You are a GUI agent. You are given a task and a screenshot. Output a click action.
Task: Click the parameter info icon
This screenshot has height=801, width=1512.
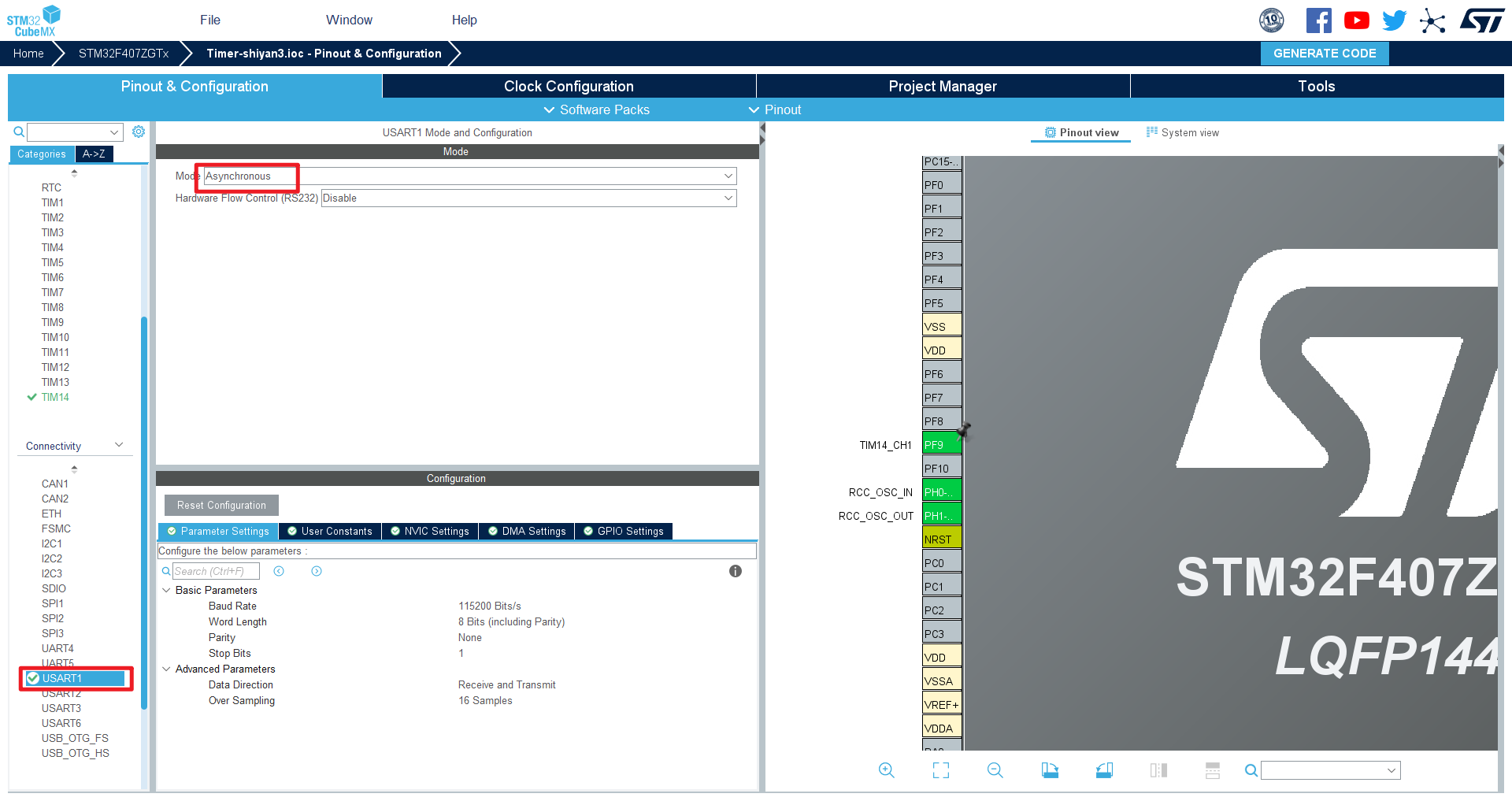[736, 571]
